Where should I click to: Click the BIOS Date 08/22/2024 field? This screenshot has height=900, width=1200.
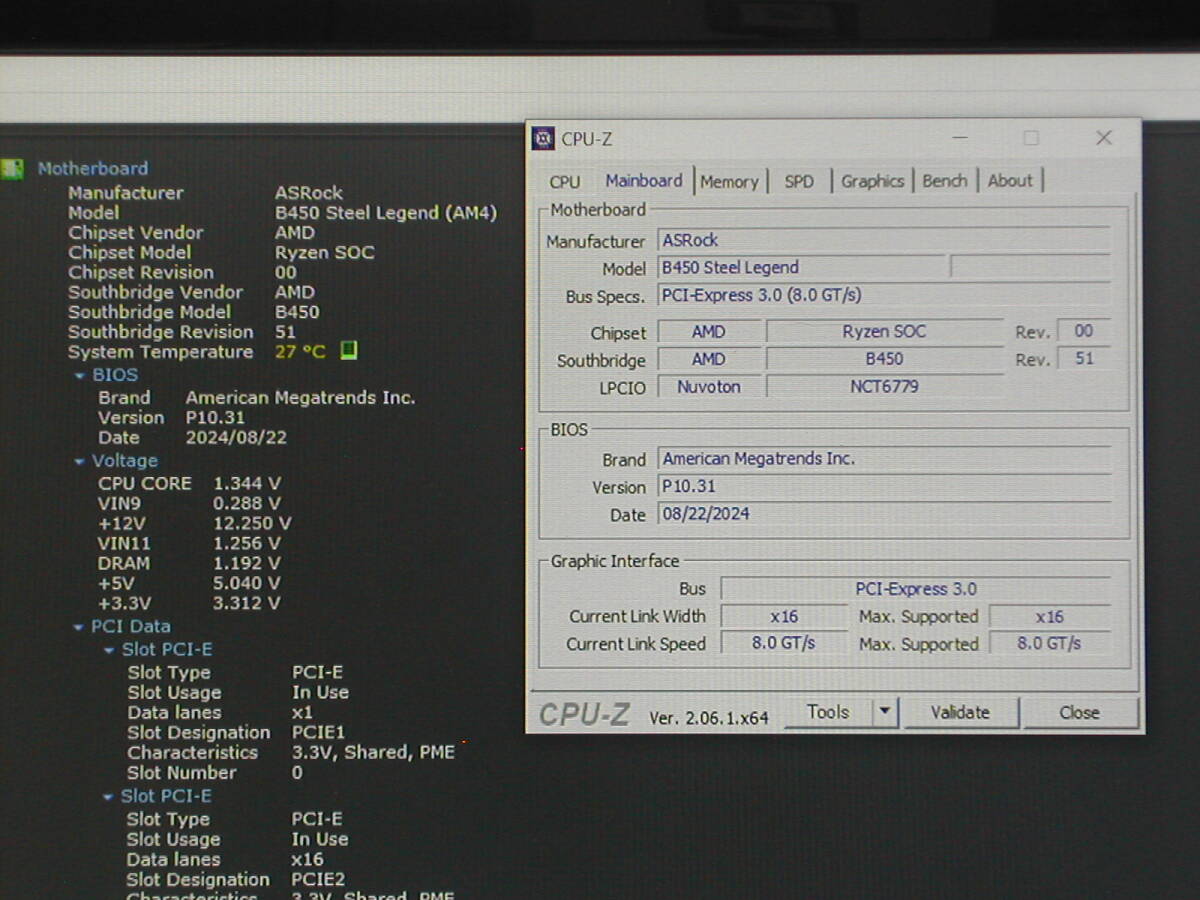click(884, 514)
